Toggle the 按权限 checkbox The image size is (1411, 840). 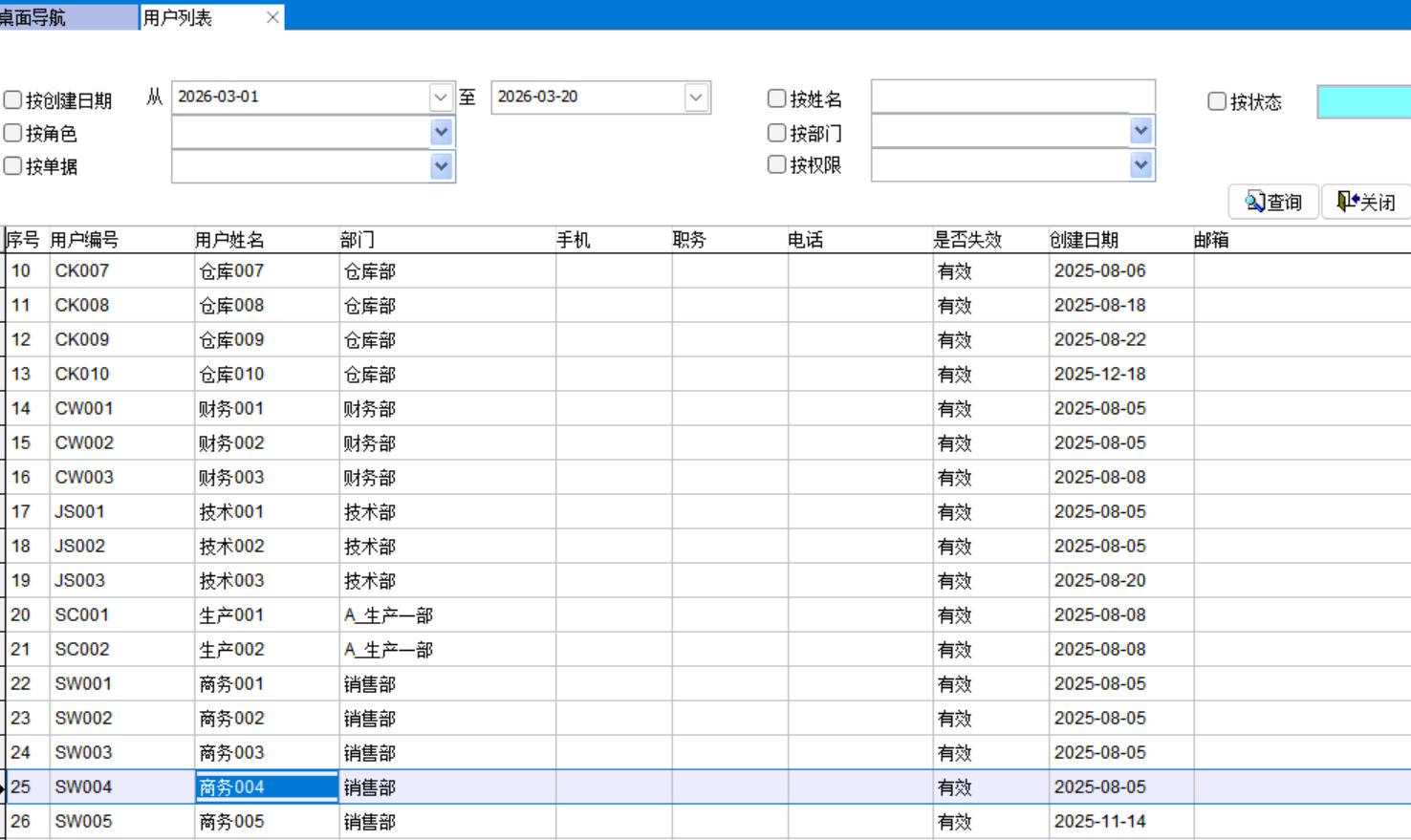(777, 165)
